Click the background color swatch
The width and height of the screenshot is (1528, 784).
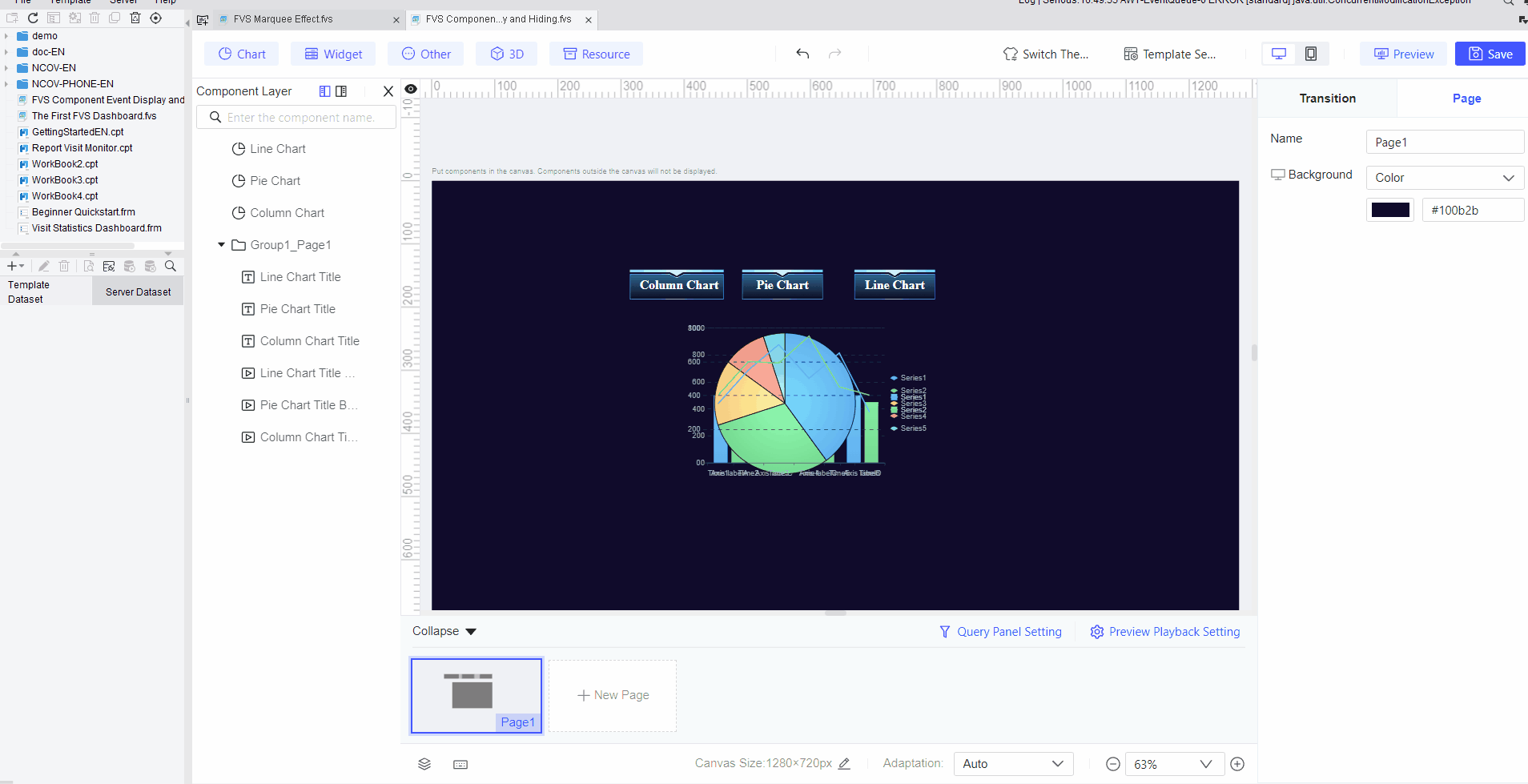[x=1390, y=210]
